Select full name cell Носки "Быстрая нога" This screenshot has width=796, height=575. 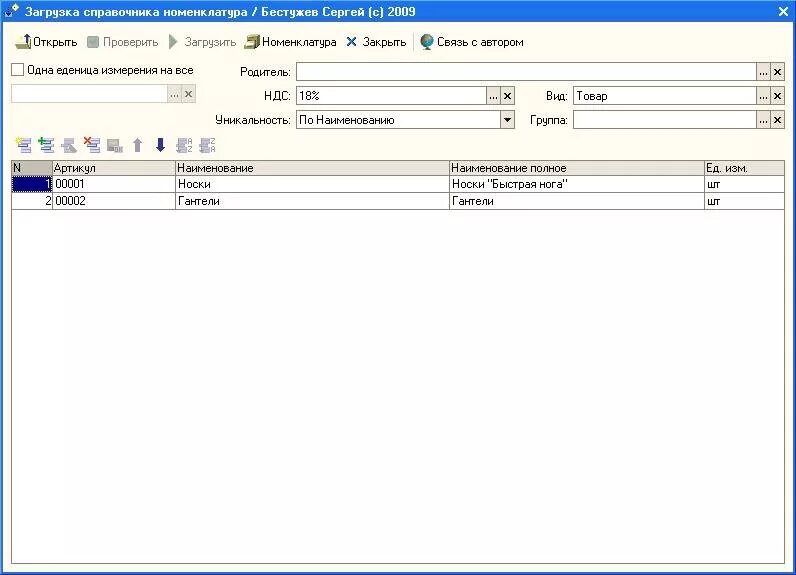tap(577, 184)
